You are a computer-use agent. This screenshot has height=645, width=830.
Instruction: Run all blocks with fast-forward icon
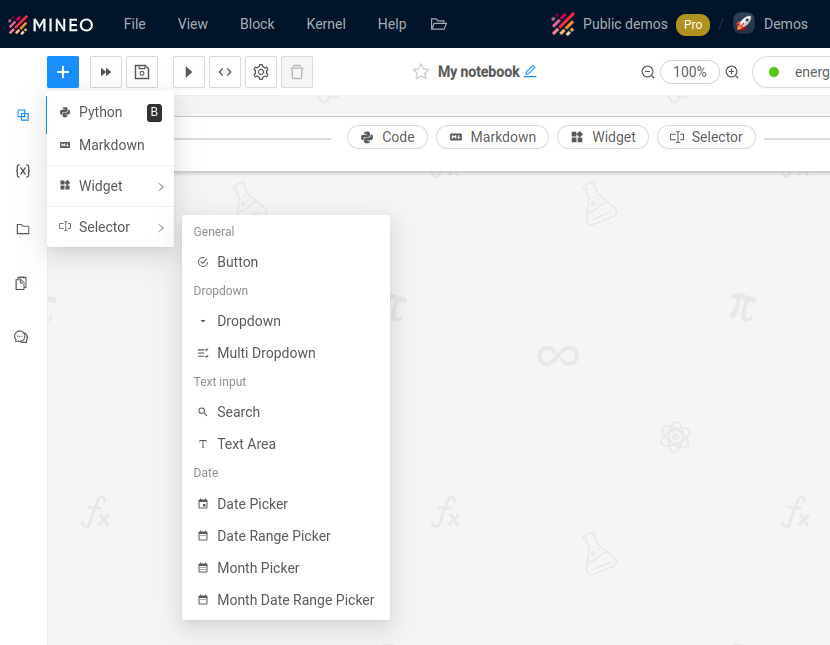click(106, 72)
